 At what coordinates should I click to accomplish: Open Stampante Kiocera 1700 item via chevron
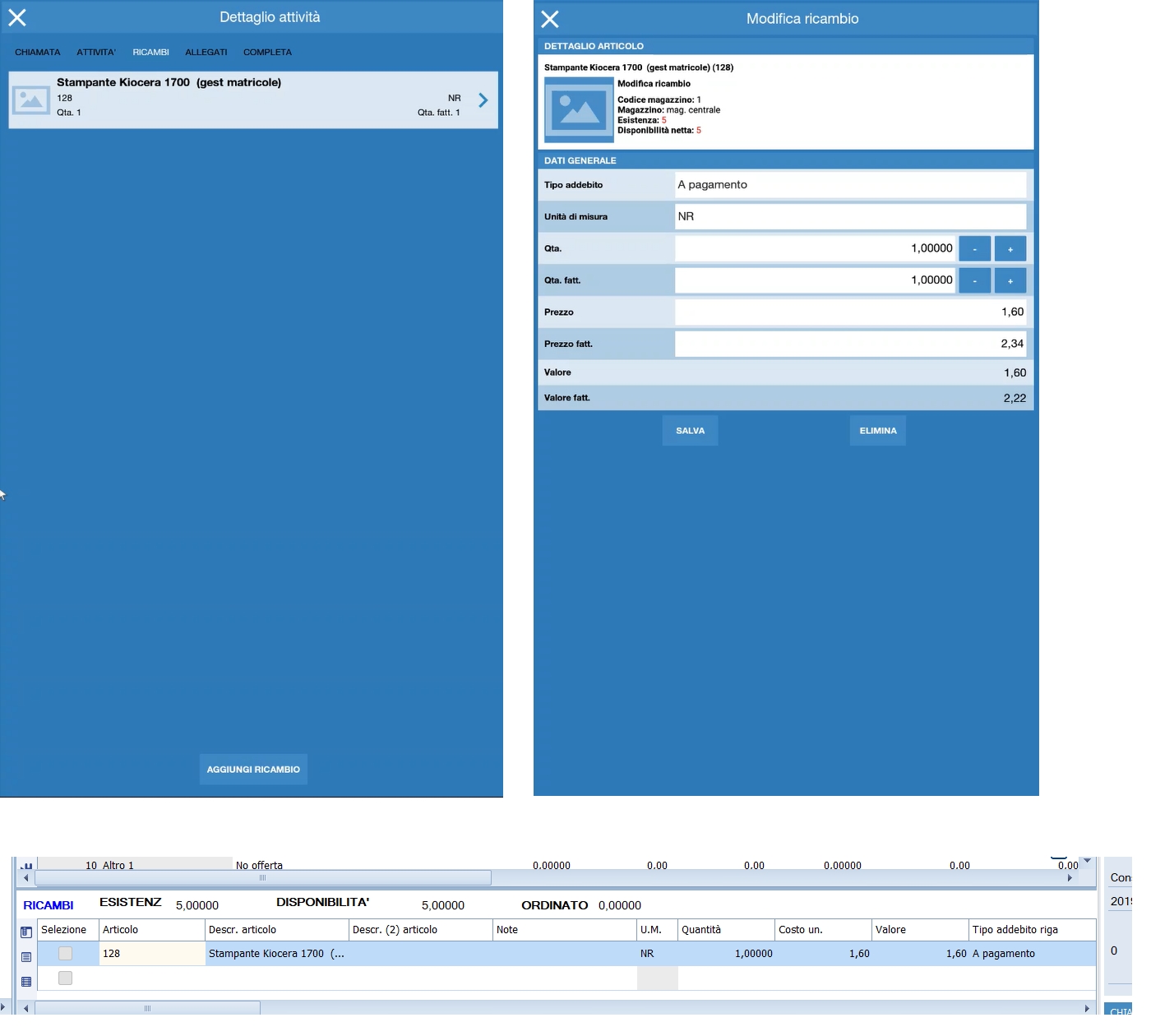[x=483, y=100]
